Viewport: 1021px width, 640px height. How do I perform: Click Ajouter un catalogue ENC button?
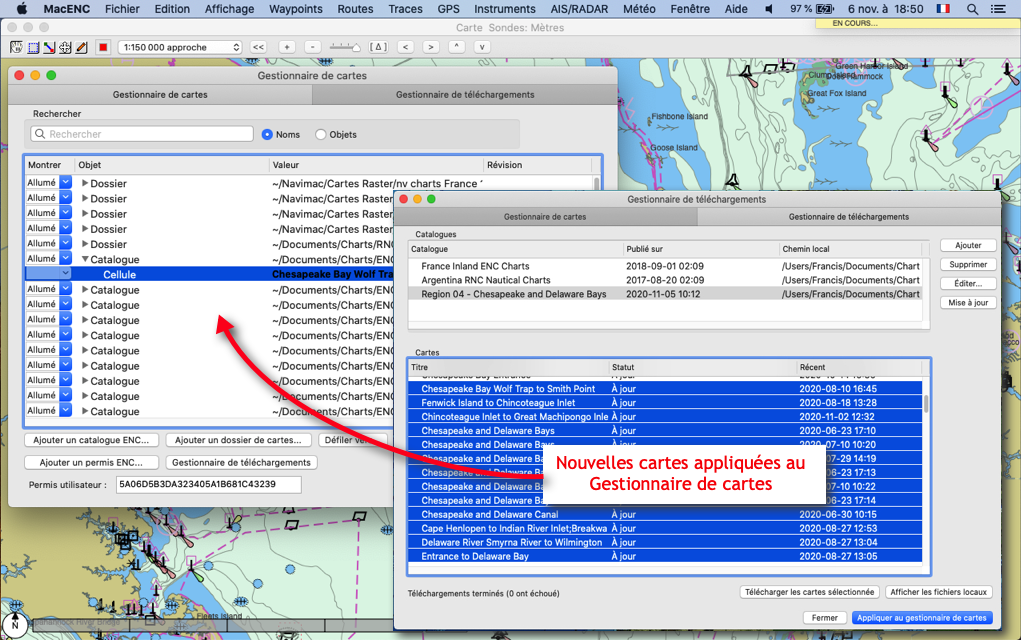91,440
